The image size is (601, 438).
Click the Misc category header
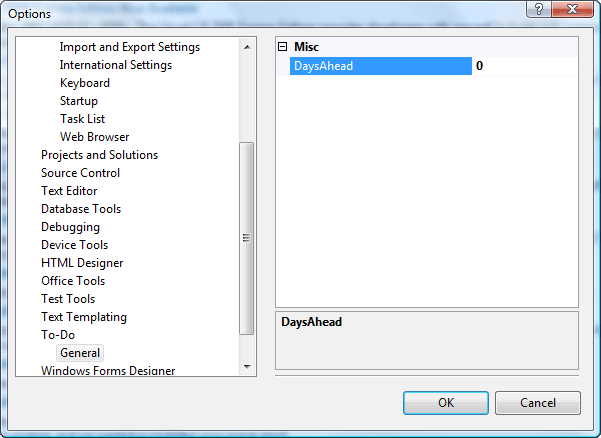[306, 47]
